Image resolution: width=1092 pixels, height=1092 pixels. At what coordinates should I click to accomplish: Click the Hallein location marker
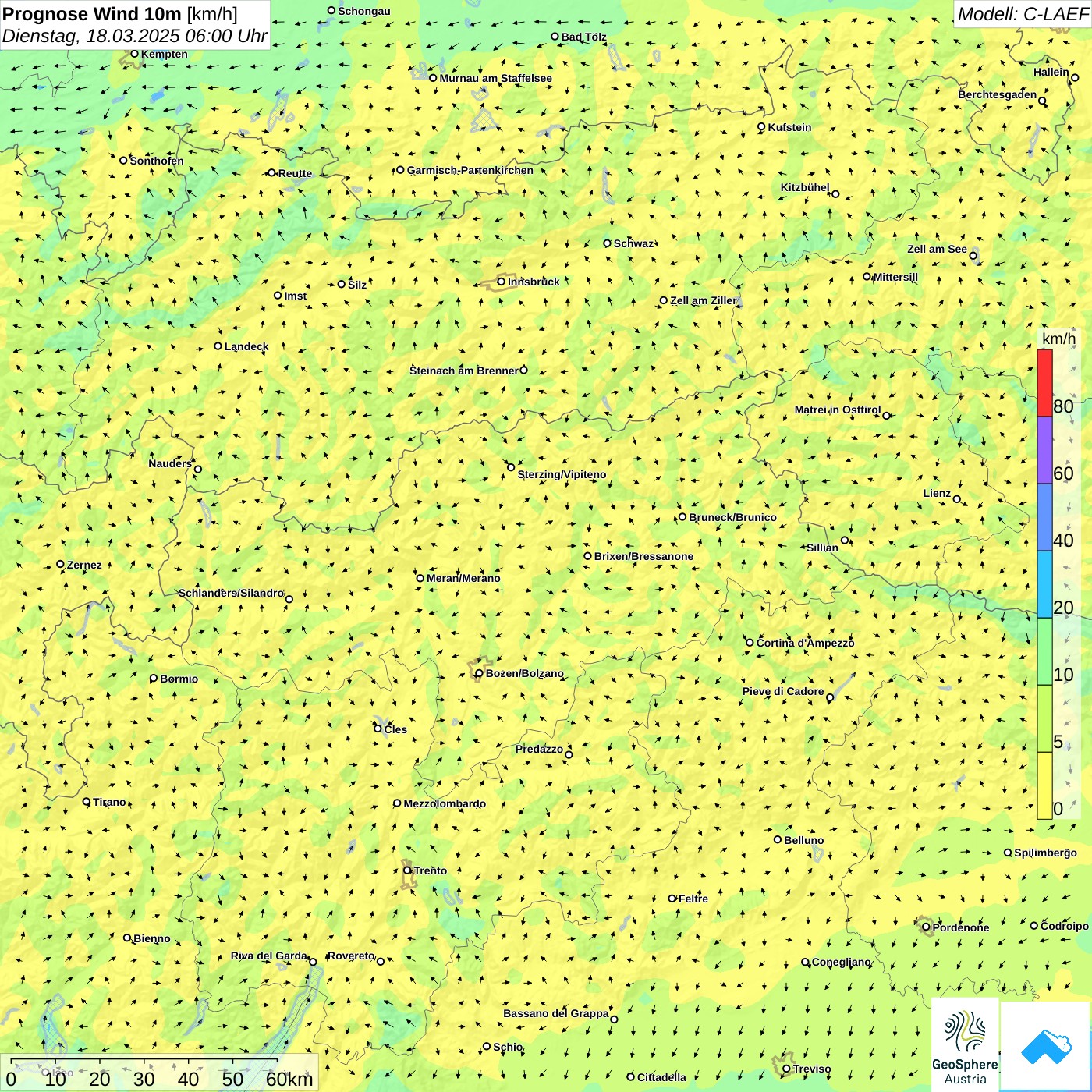[1075, 77]
